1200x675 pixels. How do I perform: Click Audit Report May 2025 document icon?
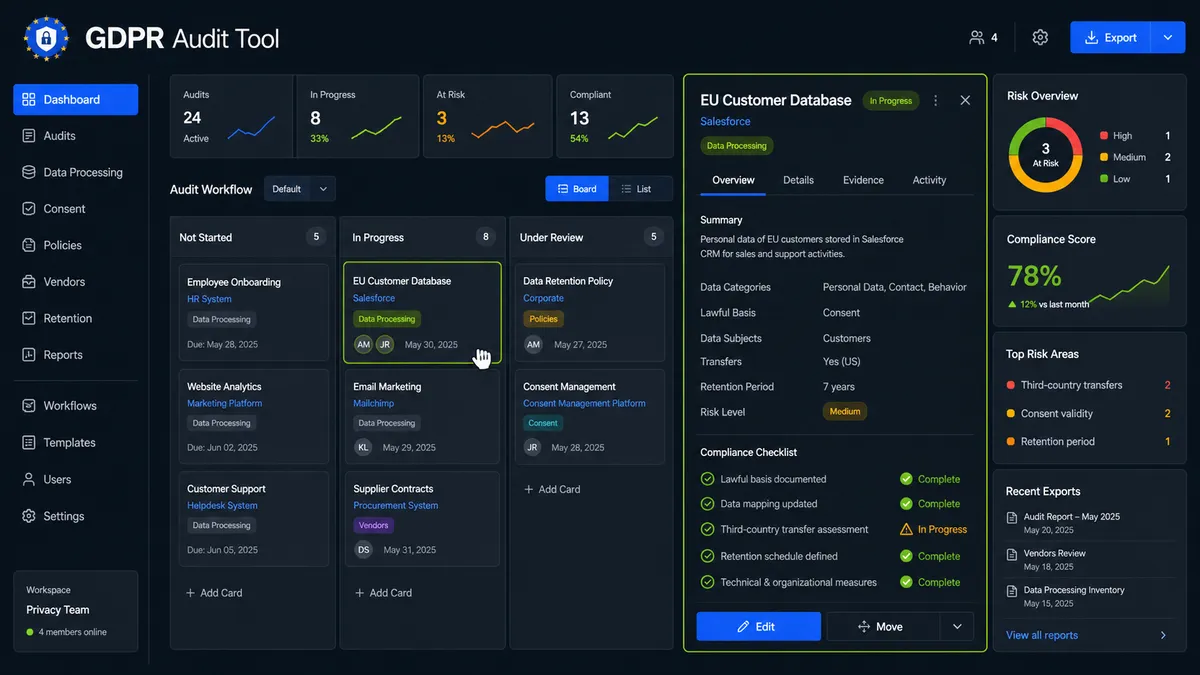point(1012,518)
